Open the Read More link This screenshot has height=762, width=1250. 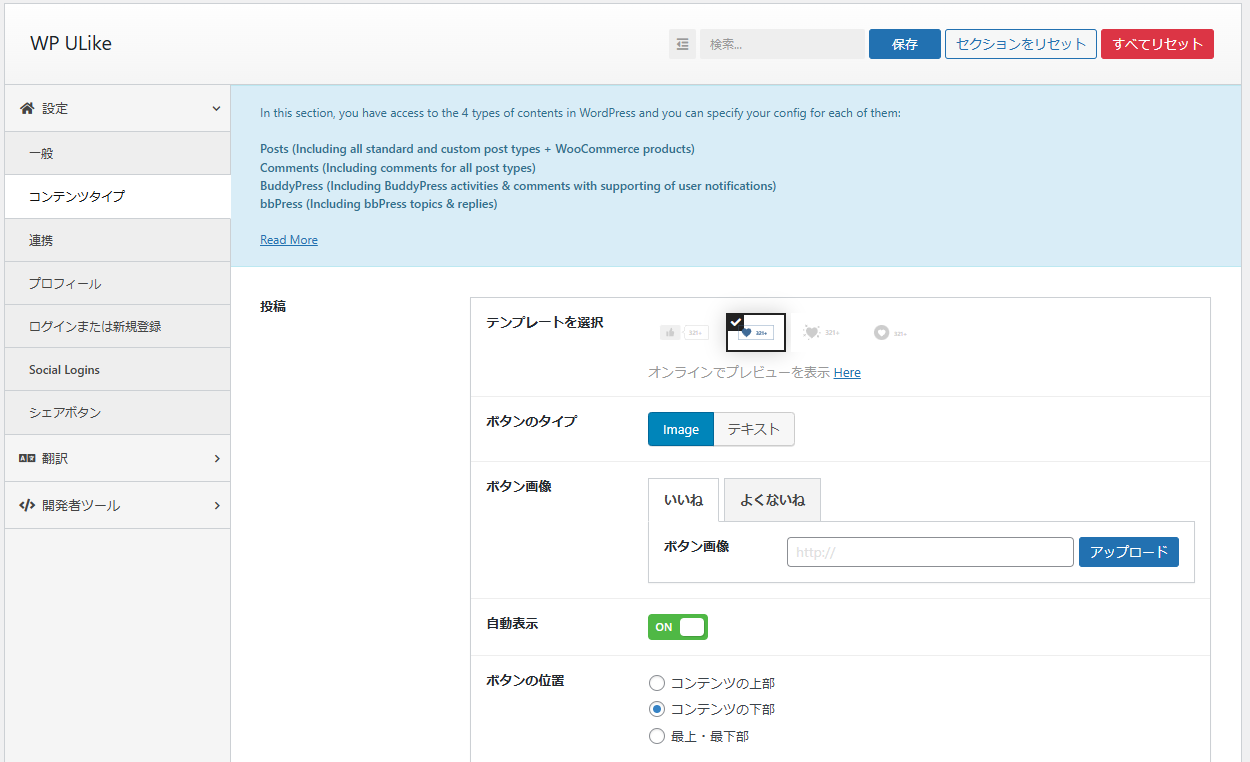click(x=288, y=239)
